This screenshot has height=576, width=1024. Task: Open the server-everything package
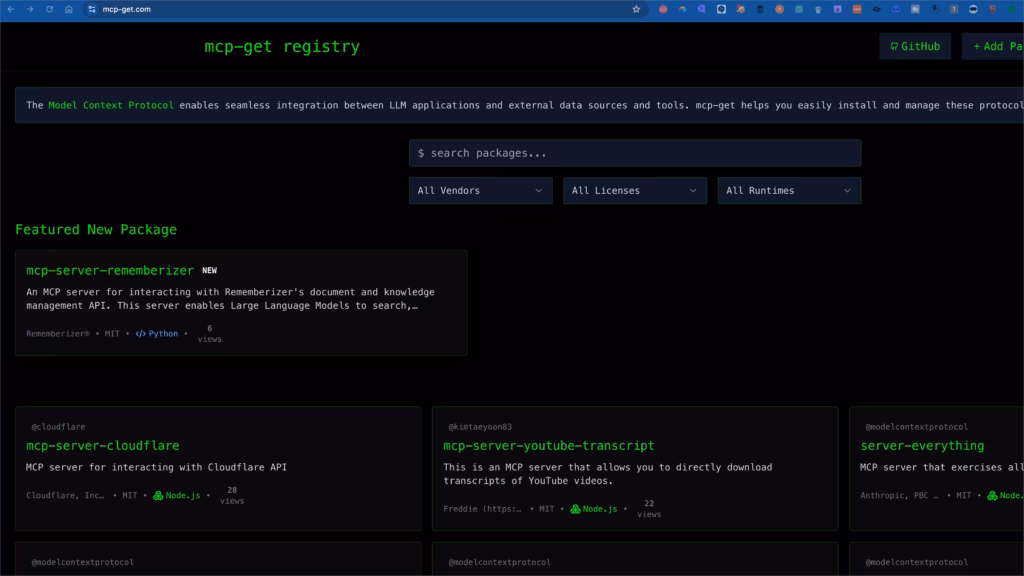(922, 445)
